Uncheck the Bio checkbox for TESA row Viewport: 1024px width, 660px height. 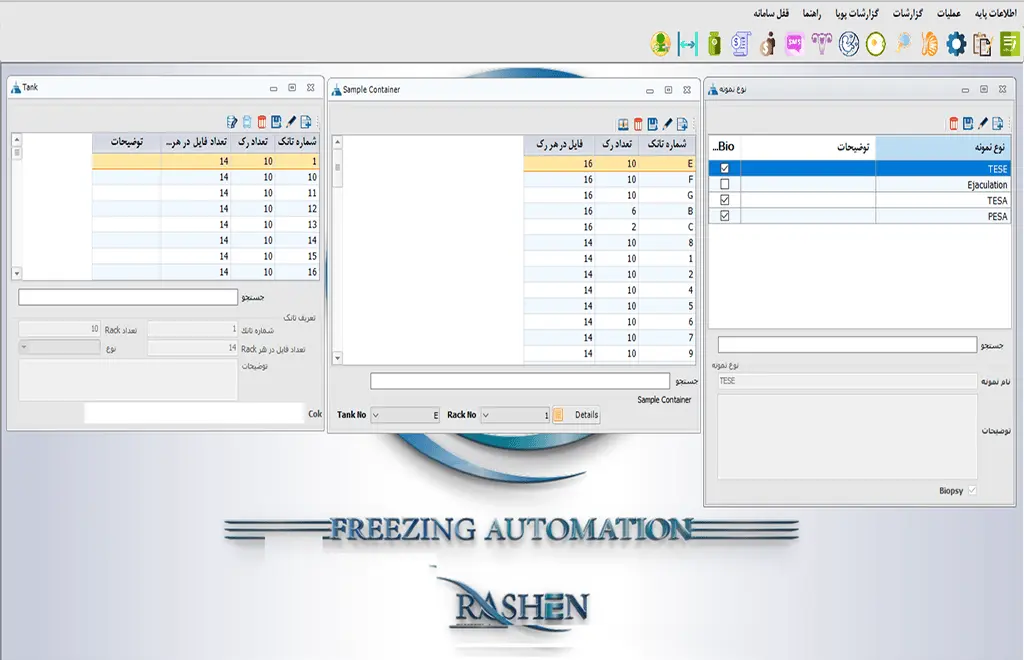pyautogui.click(x=725, y=200)
